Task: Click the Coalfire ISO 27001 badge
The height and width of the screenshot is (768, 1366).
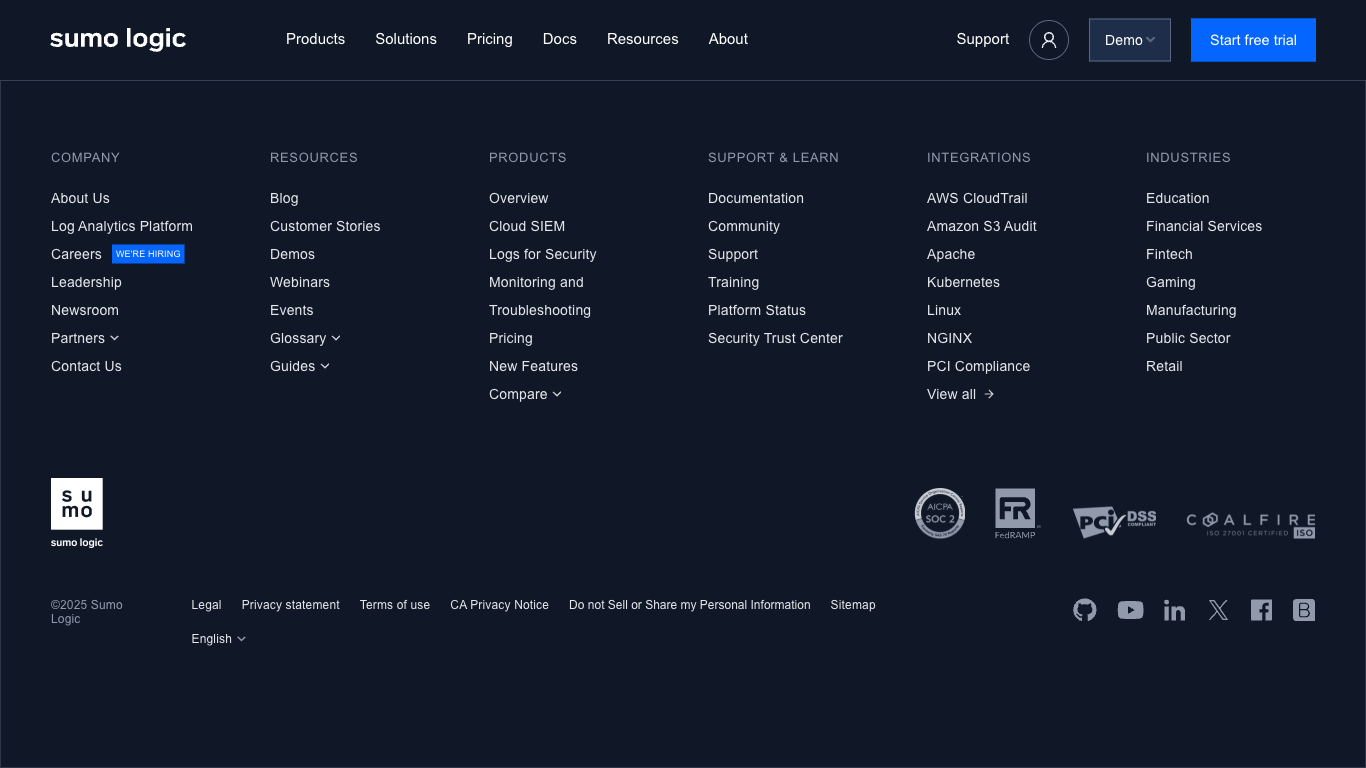Action: (x=1251, y=525)
